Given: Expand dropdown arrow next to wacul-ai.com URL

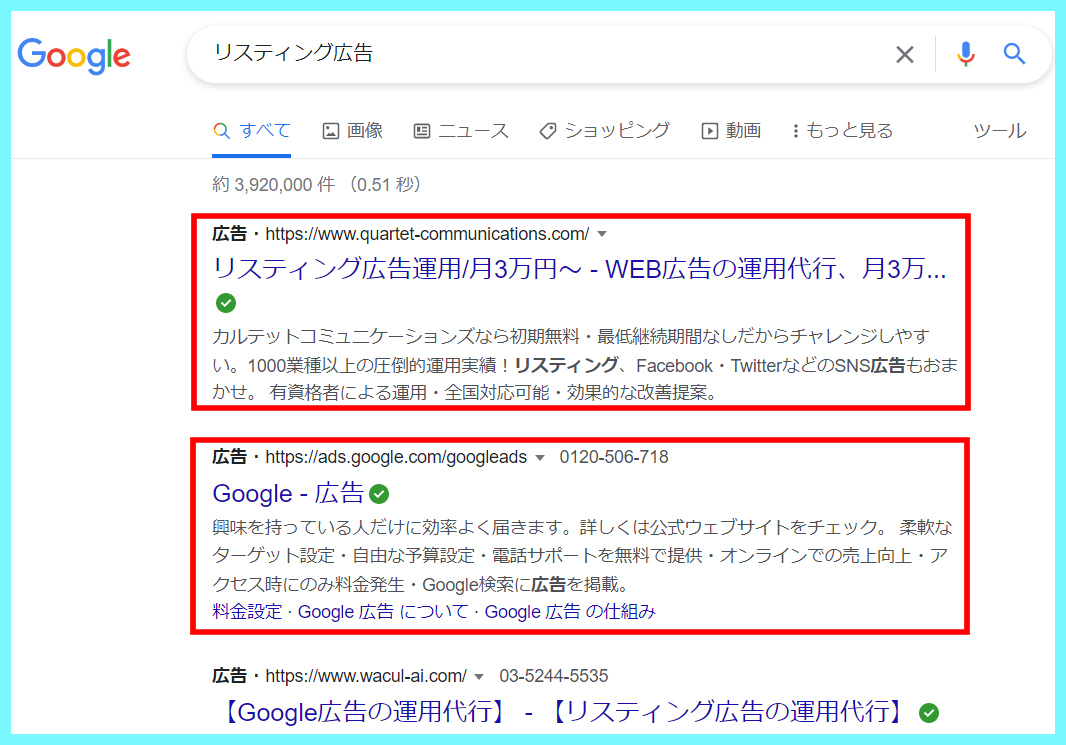Looking at the screenshot, I should pos(479,677).
